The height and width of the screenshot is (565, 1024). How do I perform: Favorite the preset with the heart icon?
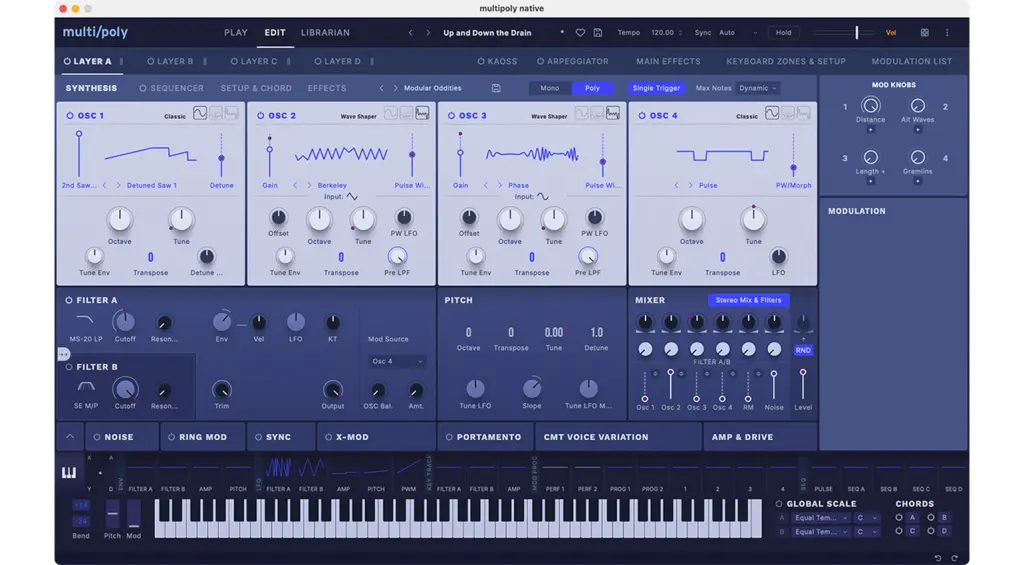click(580, 33)
